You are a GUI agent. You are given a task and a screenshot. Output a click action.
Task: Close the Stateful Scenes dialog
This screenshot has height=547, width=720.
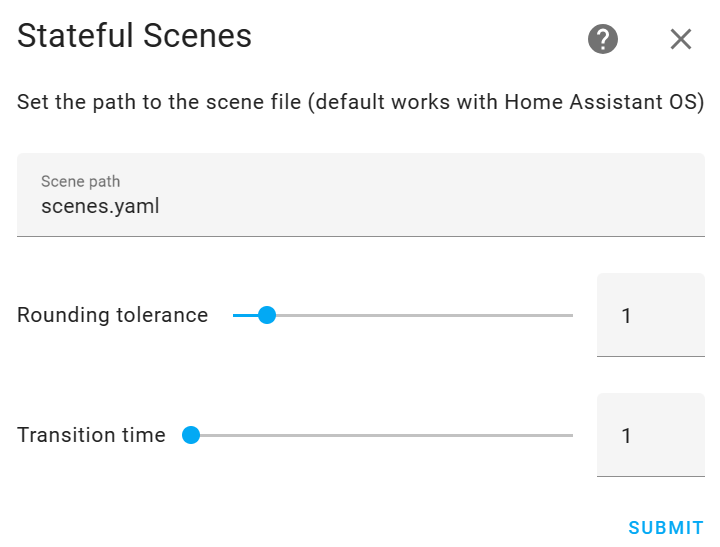[681, 39]
